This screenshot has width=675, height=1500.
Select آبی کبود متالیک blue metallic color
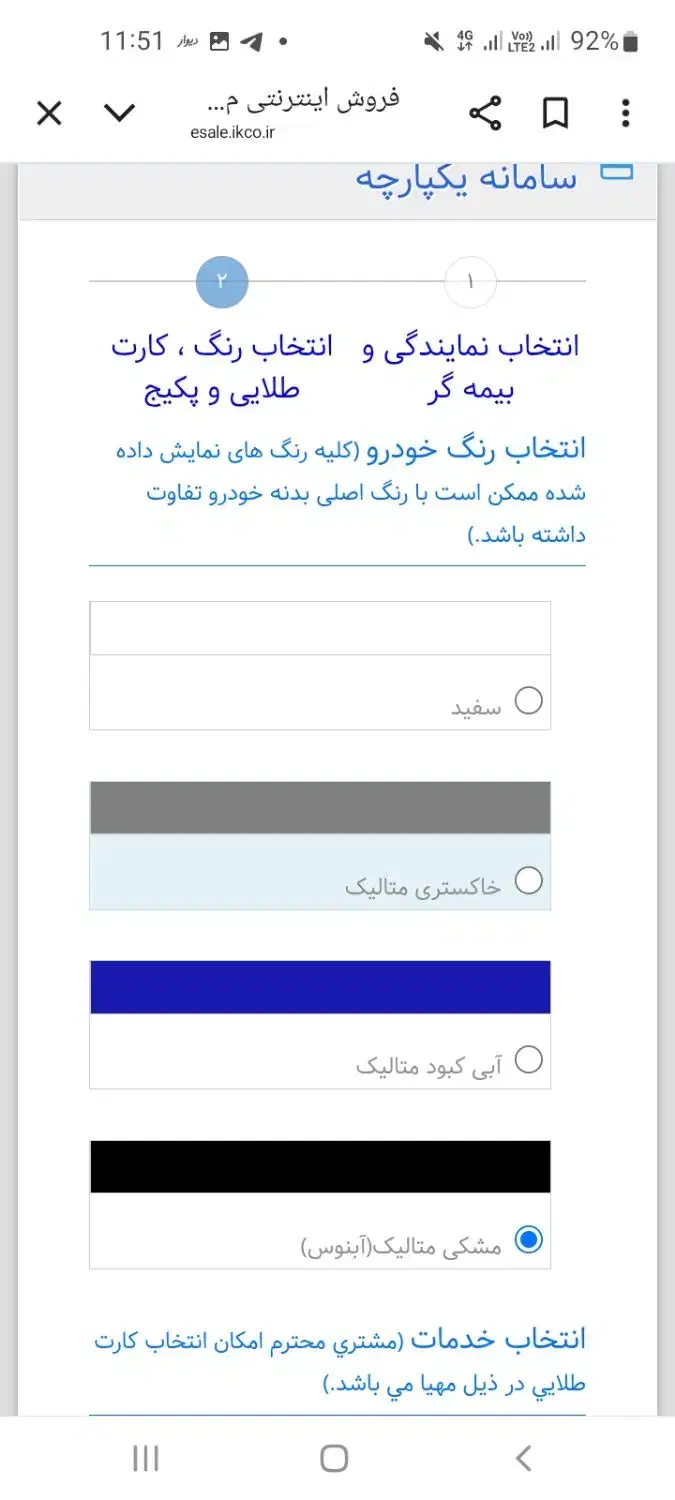coord(530,1058)
